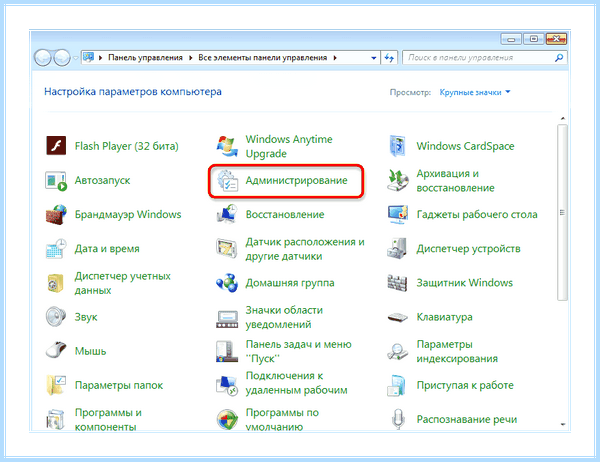This screenshot has height=462, width=600.
Task: Open the Windows CardSpace link
Action: pos(465,146)
